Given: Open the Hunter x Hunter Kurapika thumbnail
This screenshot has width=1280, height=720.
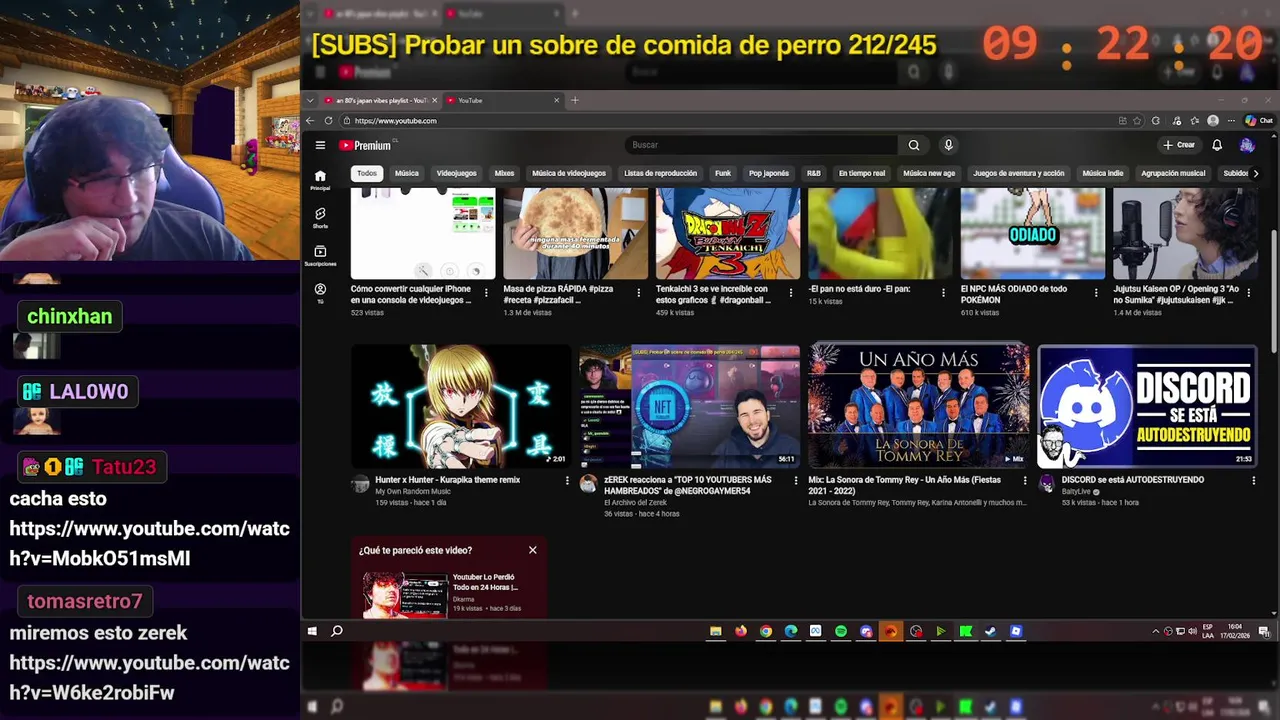Looking at the screenshot, I should pyautogui.click(x=461, y=406).
